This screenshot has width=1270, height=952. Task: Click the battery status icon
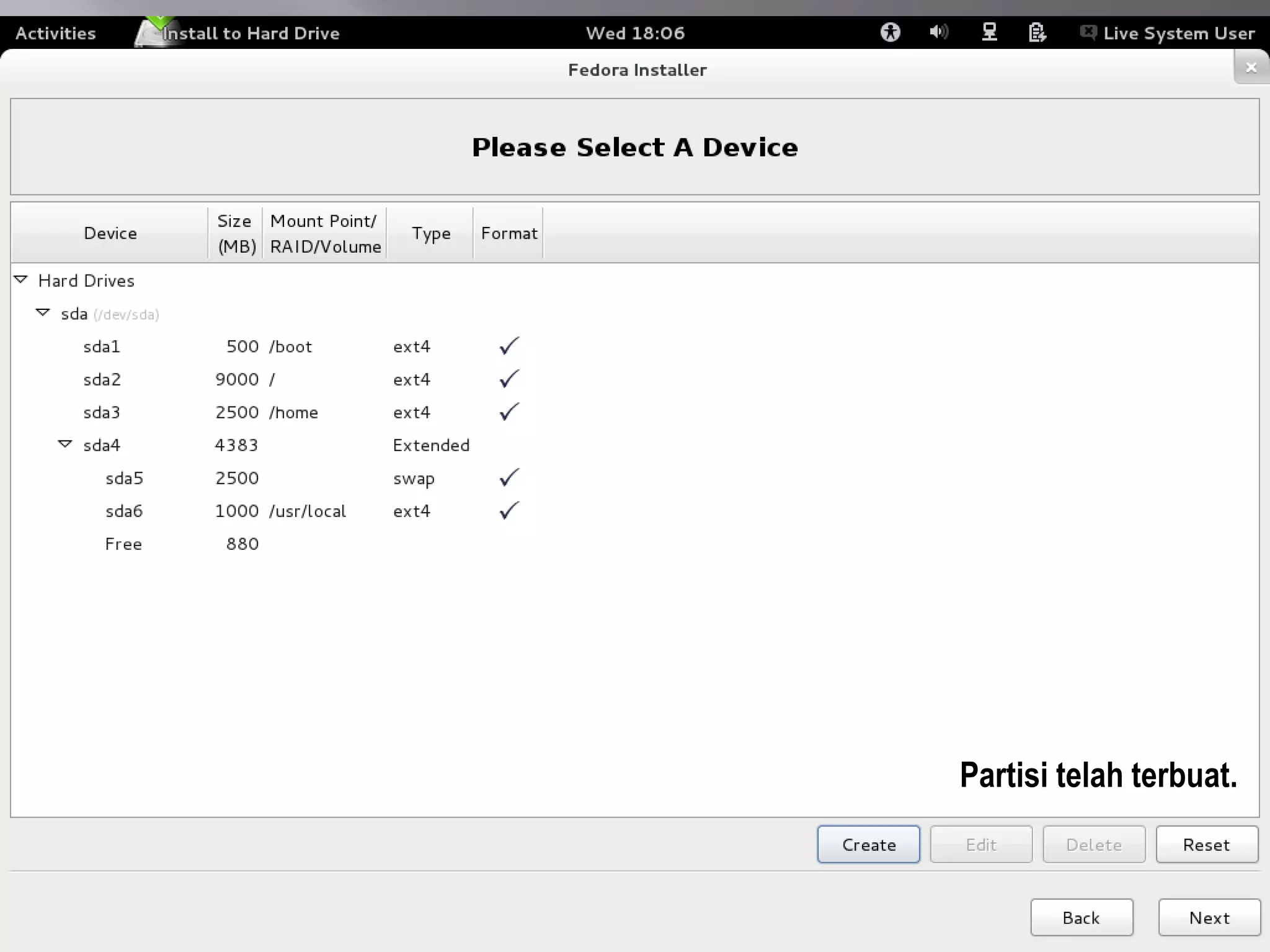pyautogui.click(x=1037, y=32)
